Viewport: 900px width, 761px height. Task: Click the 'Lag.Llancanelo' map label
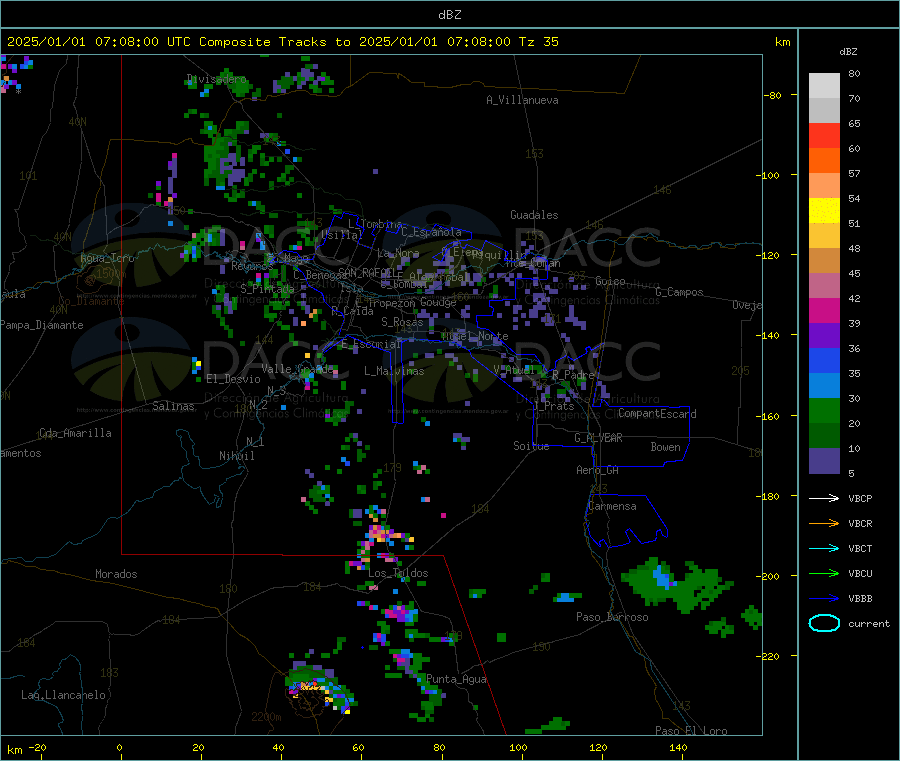63,695
